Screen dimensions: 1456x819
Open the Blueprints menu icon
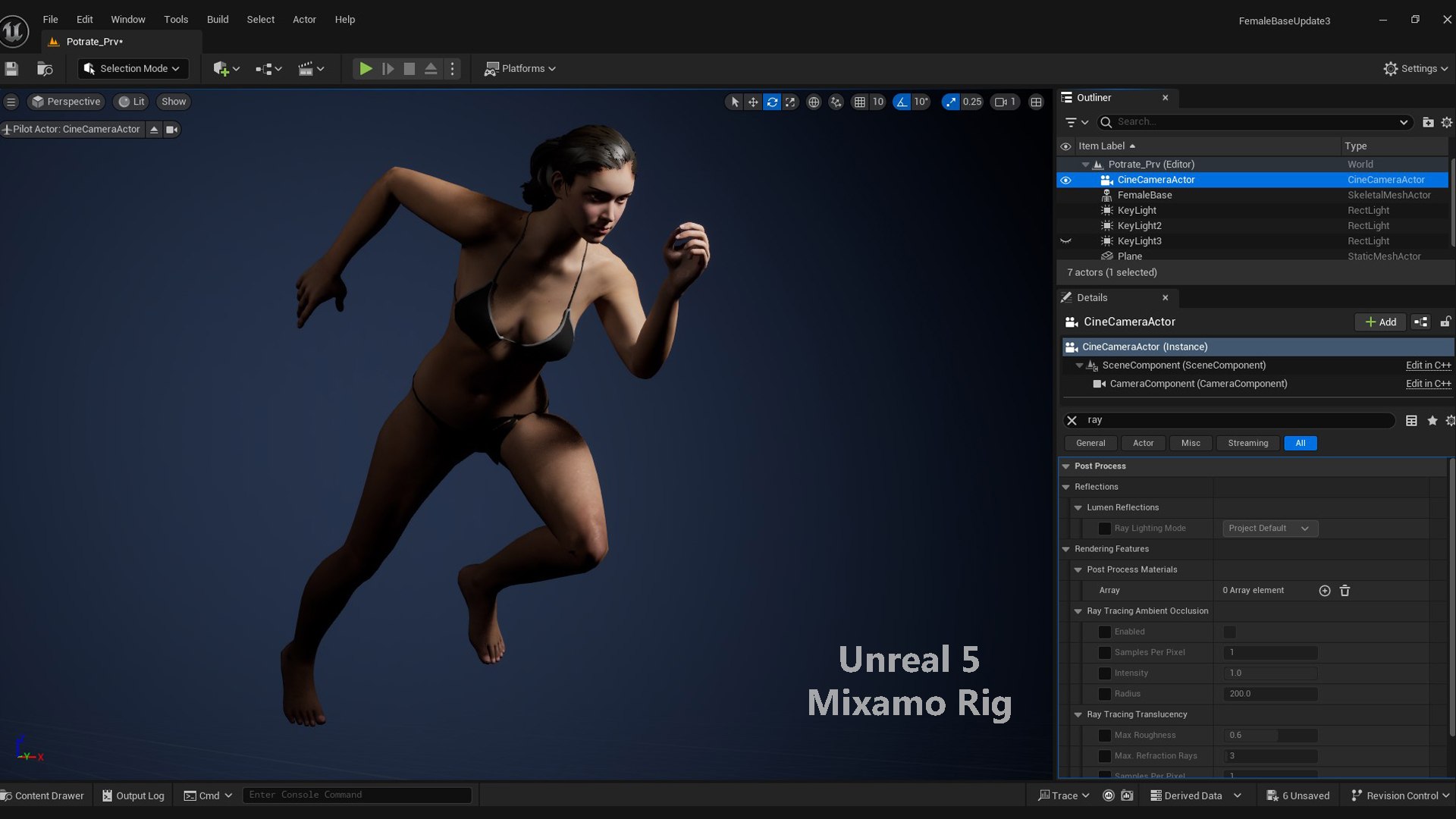pyautogui.click(x=268, y=69)
